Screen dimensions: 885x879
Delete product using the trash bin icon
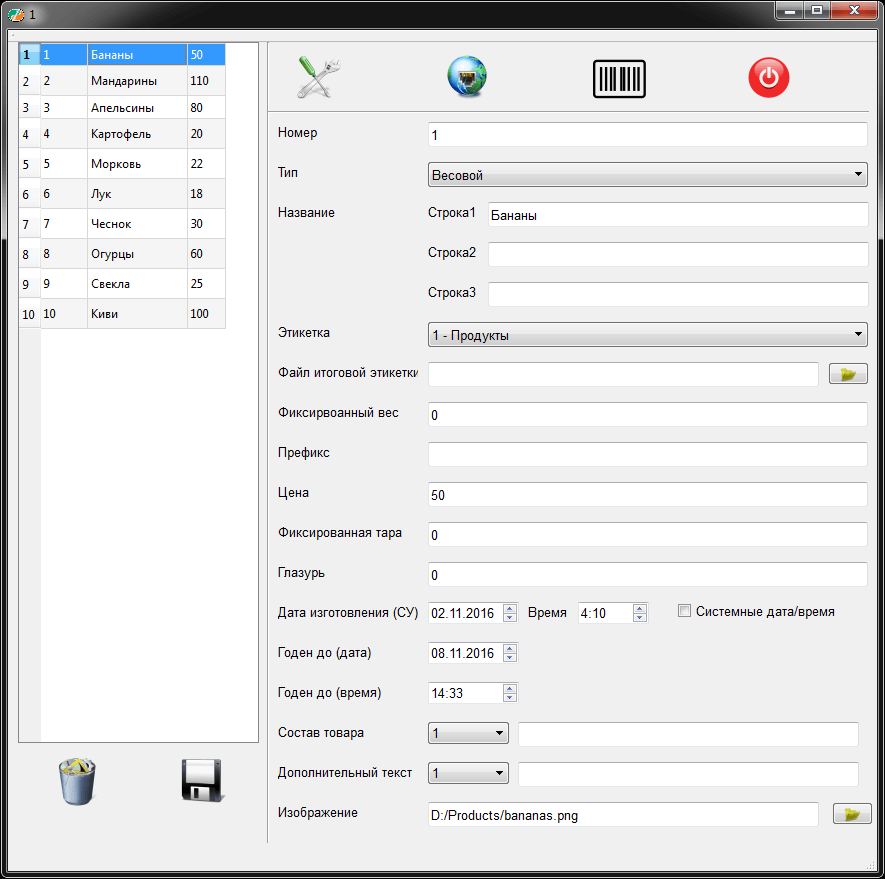tap(77, 781)
